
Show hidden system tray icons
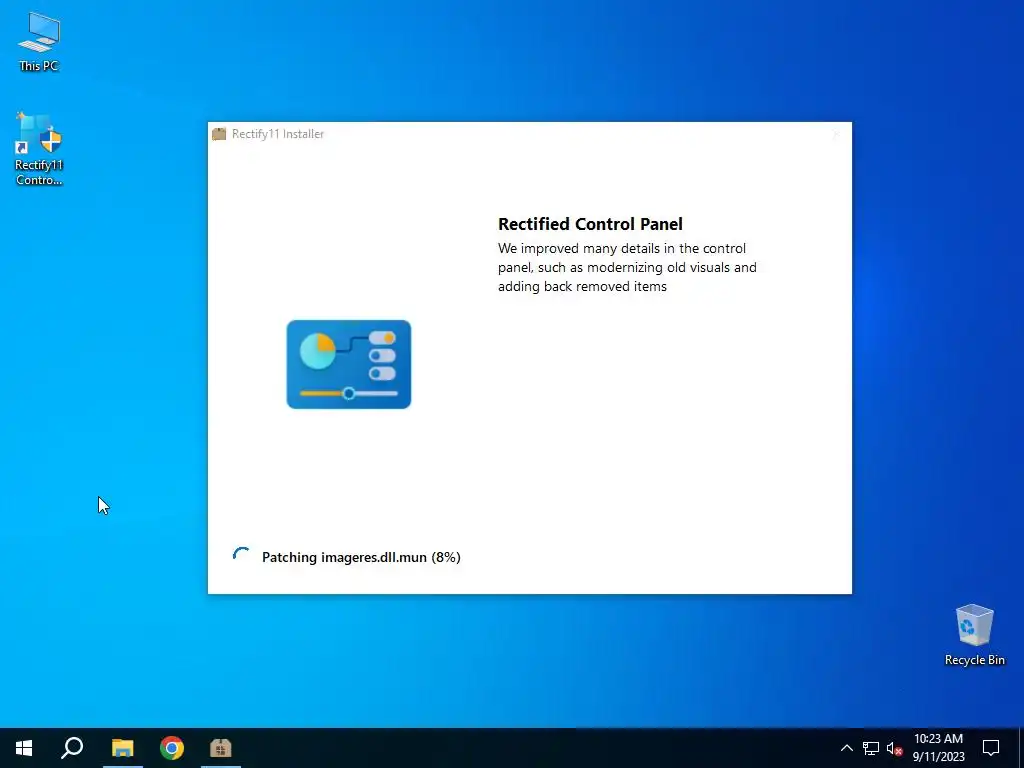[x=846, y=748]
